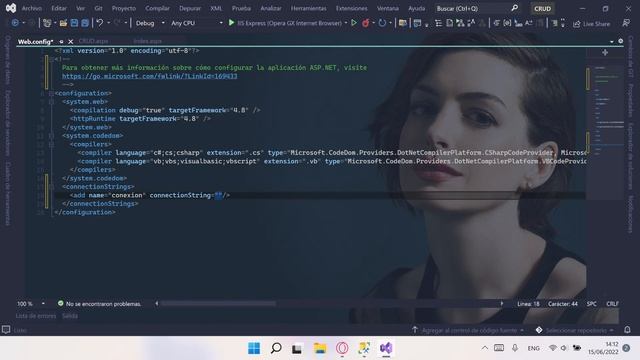Open the Depurar menu
Screen dimensions: 640x360
pos(190,8)
